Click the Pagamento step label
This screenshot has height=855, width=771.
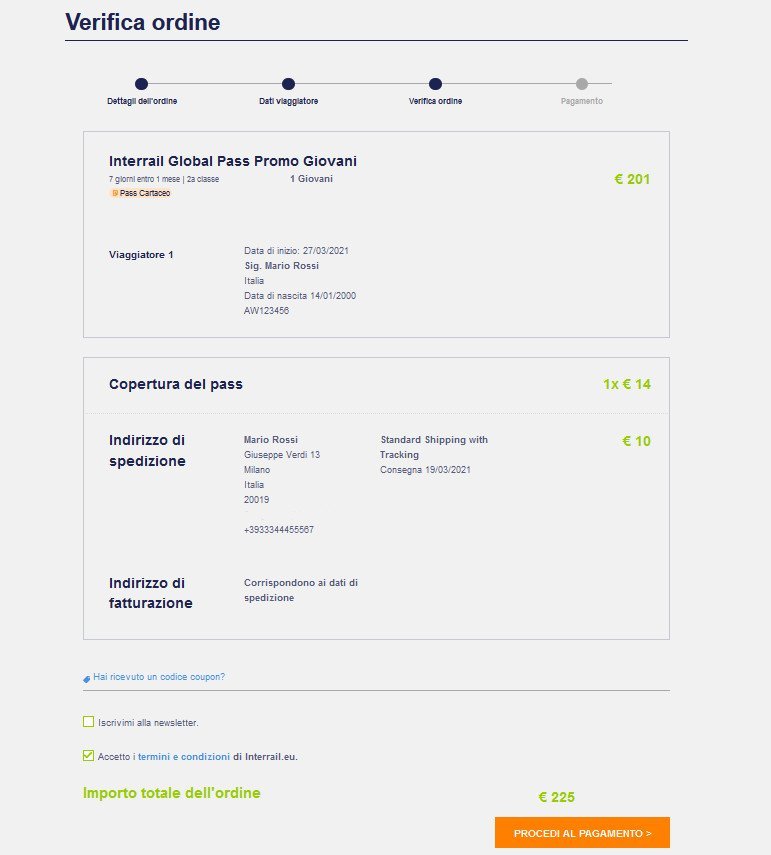582,101
